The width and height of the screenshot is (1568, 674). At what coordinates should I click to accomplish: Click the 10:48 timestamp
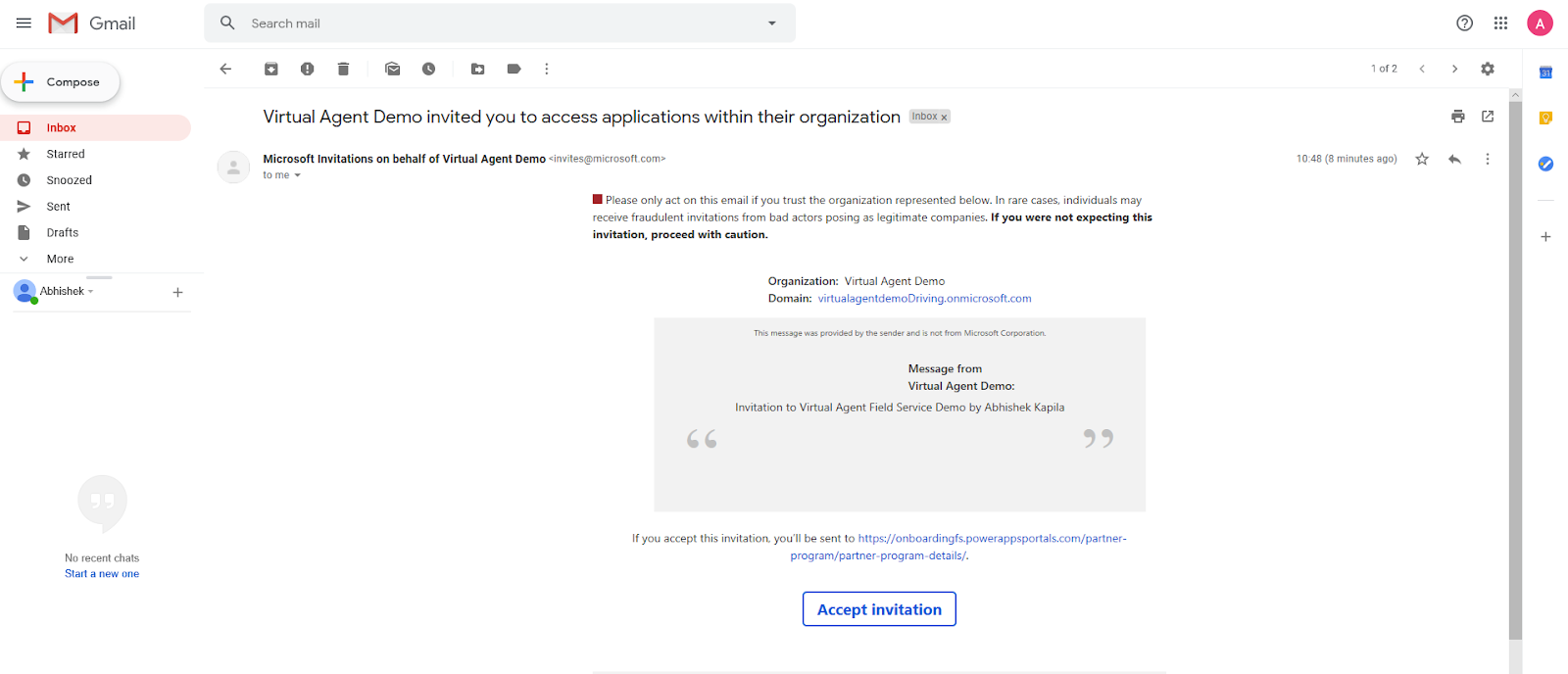coord(1347,159)
